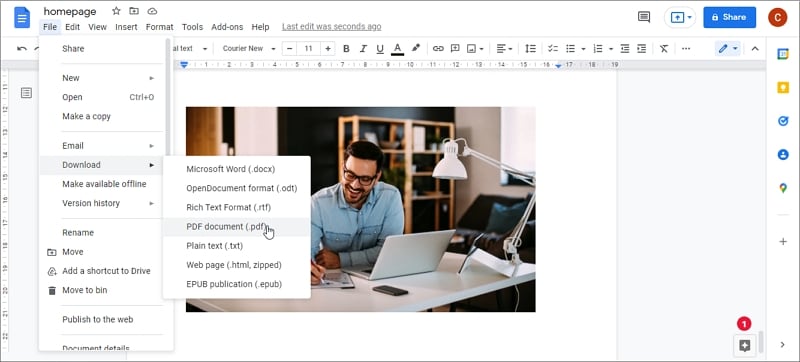
Task: Download as Plain text (.txt)
Action: pyautogui.click(x=237, y=246)
